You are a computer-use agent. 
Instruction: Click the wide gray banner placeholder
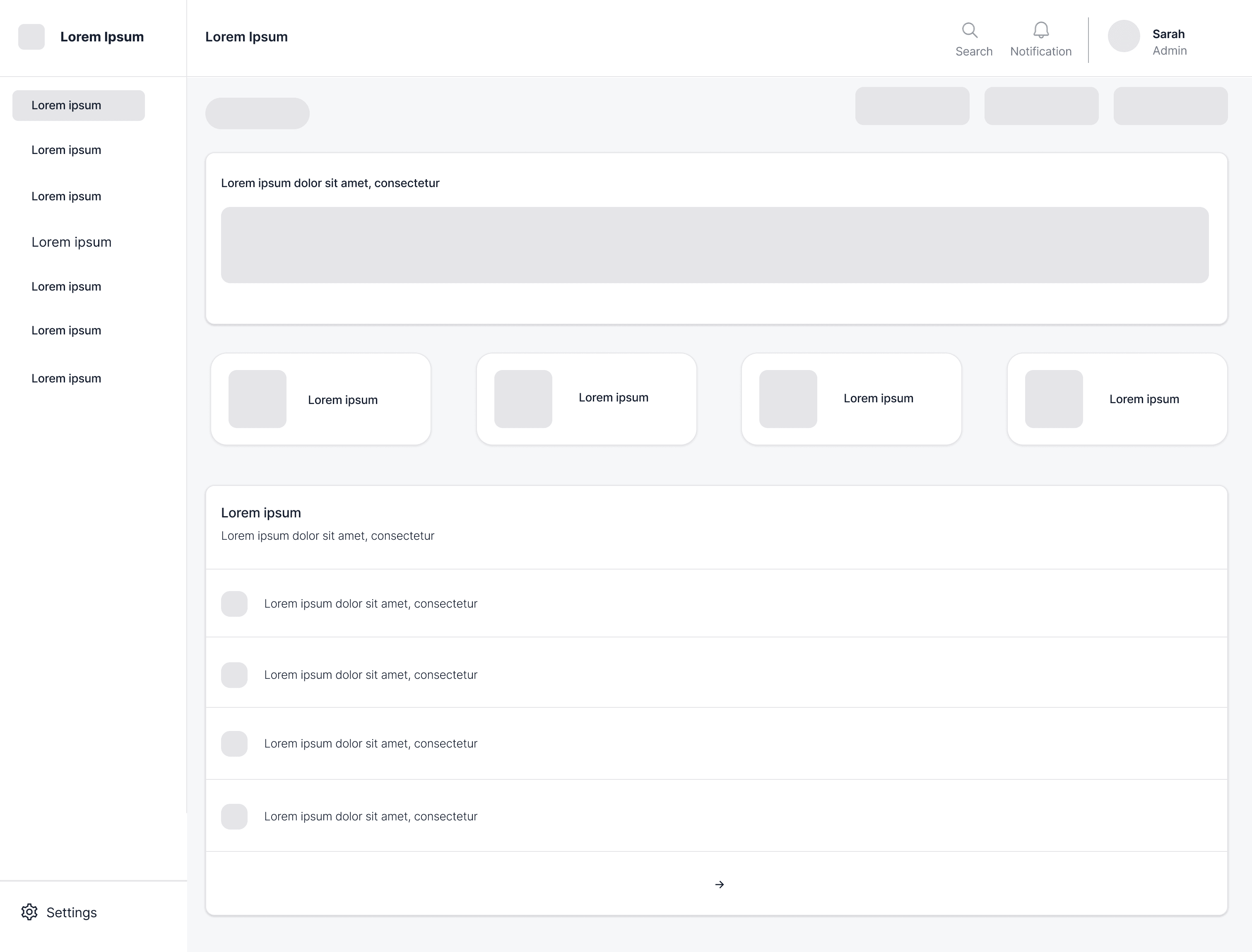point(715,245)
